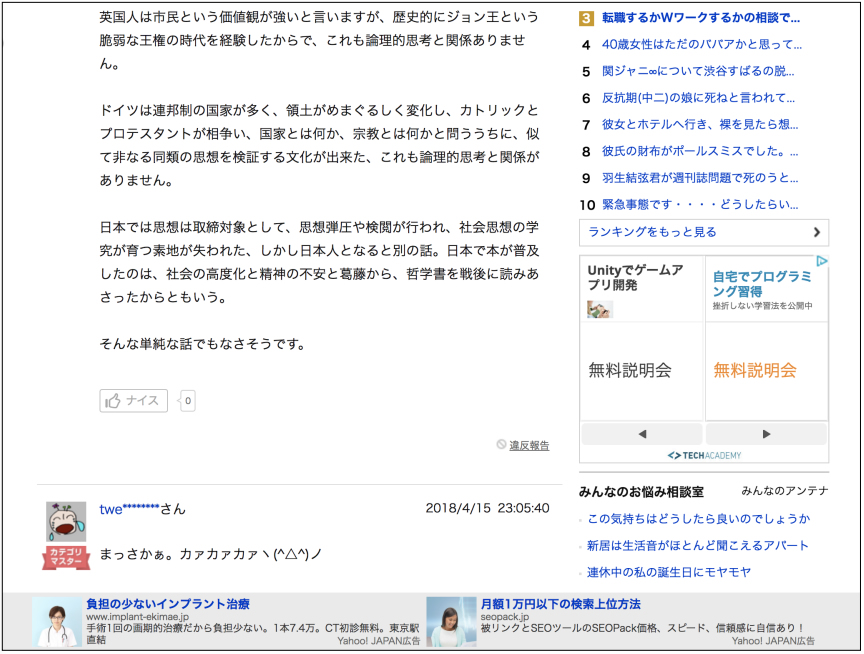Image resolution: width=864 pixels, height=654 pixels.
Task: Click Unityでゲームアプリ開発 ad title
Action: click(x=635, y=277)
